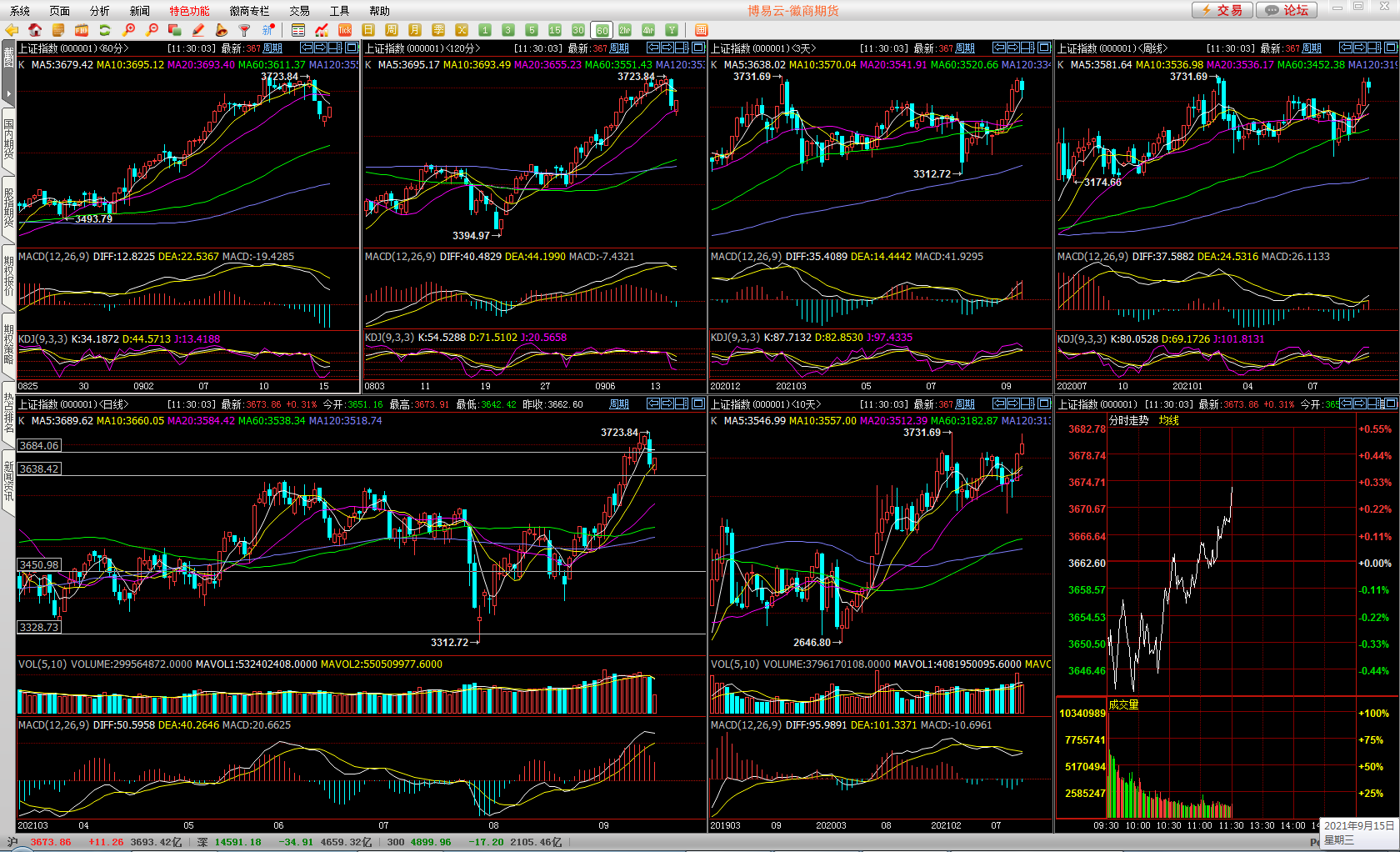Screen dimensions: 1400x852
Task: Open the 页面 menu
Action: tap(60, 11)
